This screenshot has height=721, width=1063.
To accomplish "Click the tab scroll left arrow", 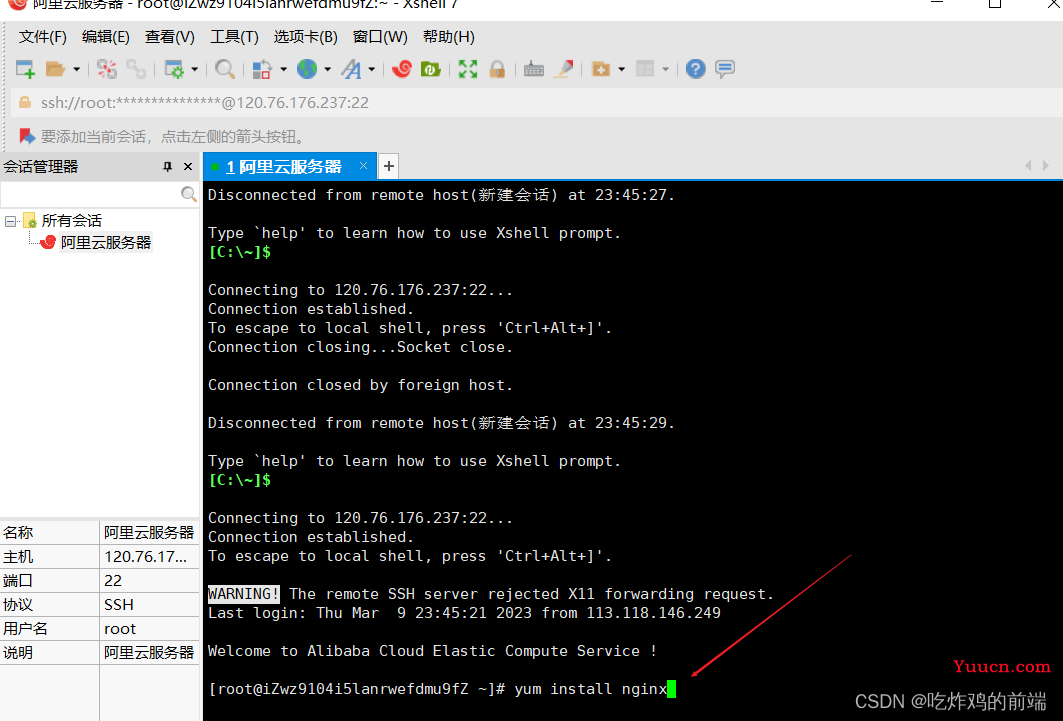I will [x=1028, y=165].
